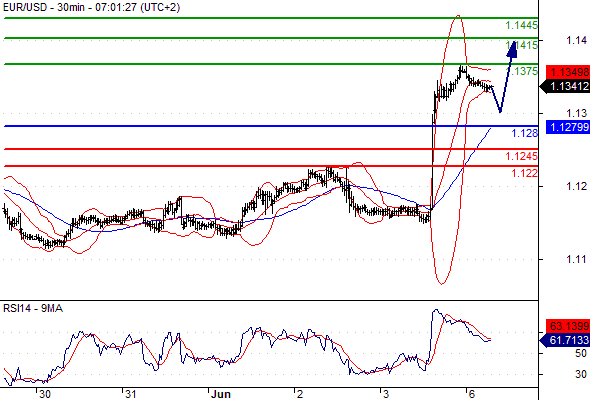The image size is (590, 400).
Task: Click the 1.14 price axis label
Action: [x=576, y=40]
